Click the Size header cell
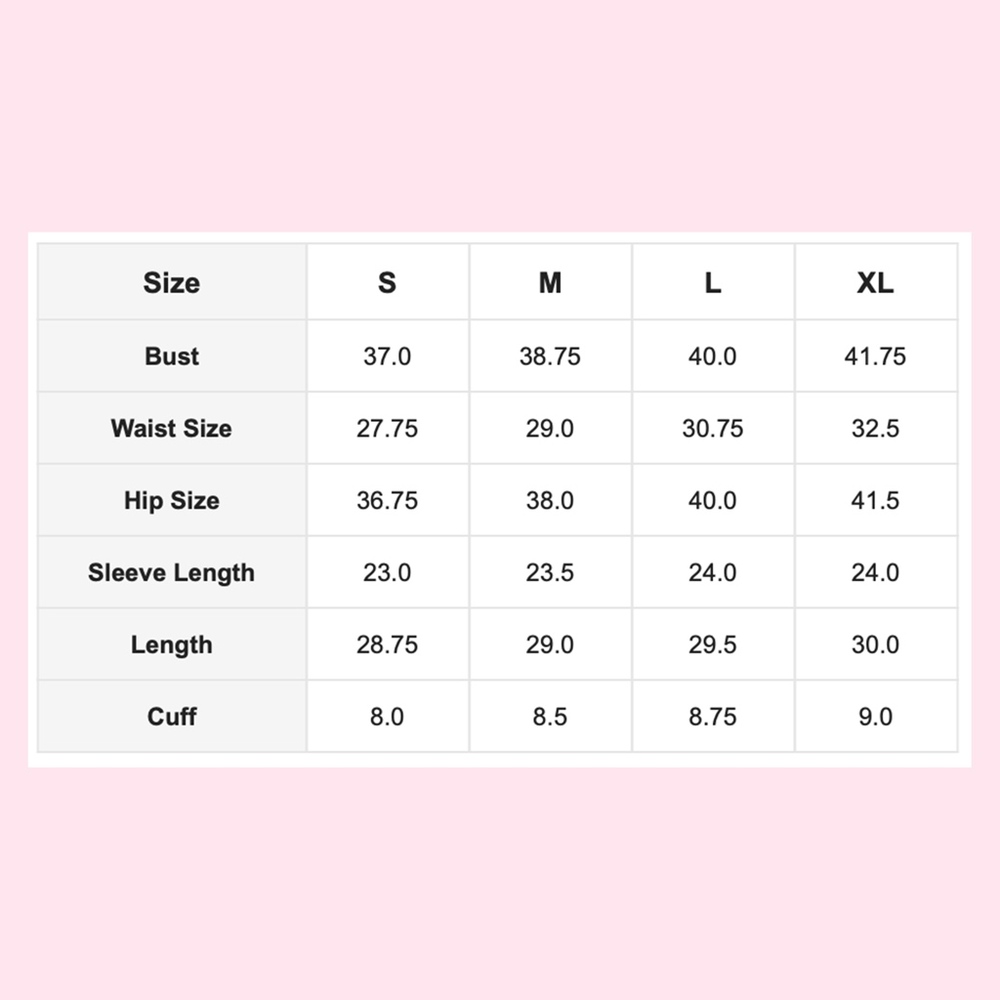This screenshot has width=1000, height=1000. [x=171, y=283]
